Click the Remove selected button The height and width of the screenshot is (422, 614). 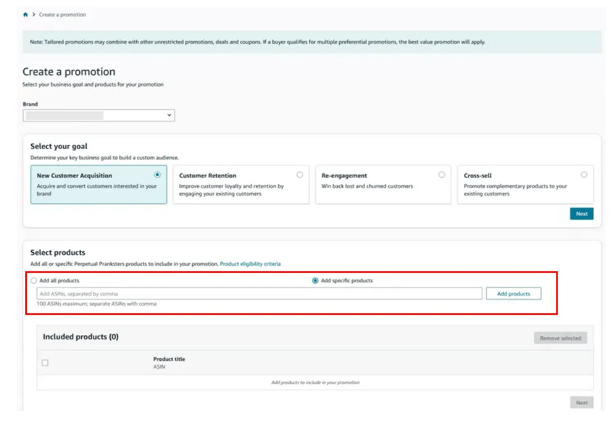coord(560,338)
